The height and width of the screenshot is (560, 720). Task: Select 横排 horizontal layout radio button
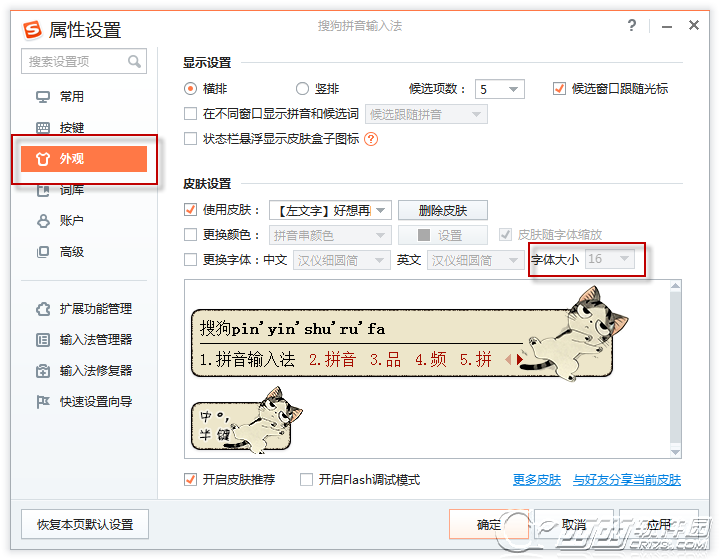(190, 89)
